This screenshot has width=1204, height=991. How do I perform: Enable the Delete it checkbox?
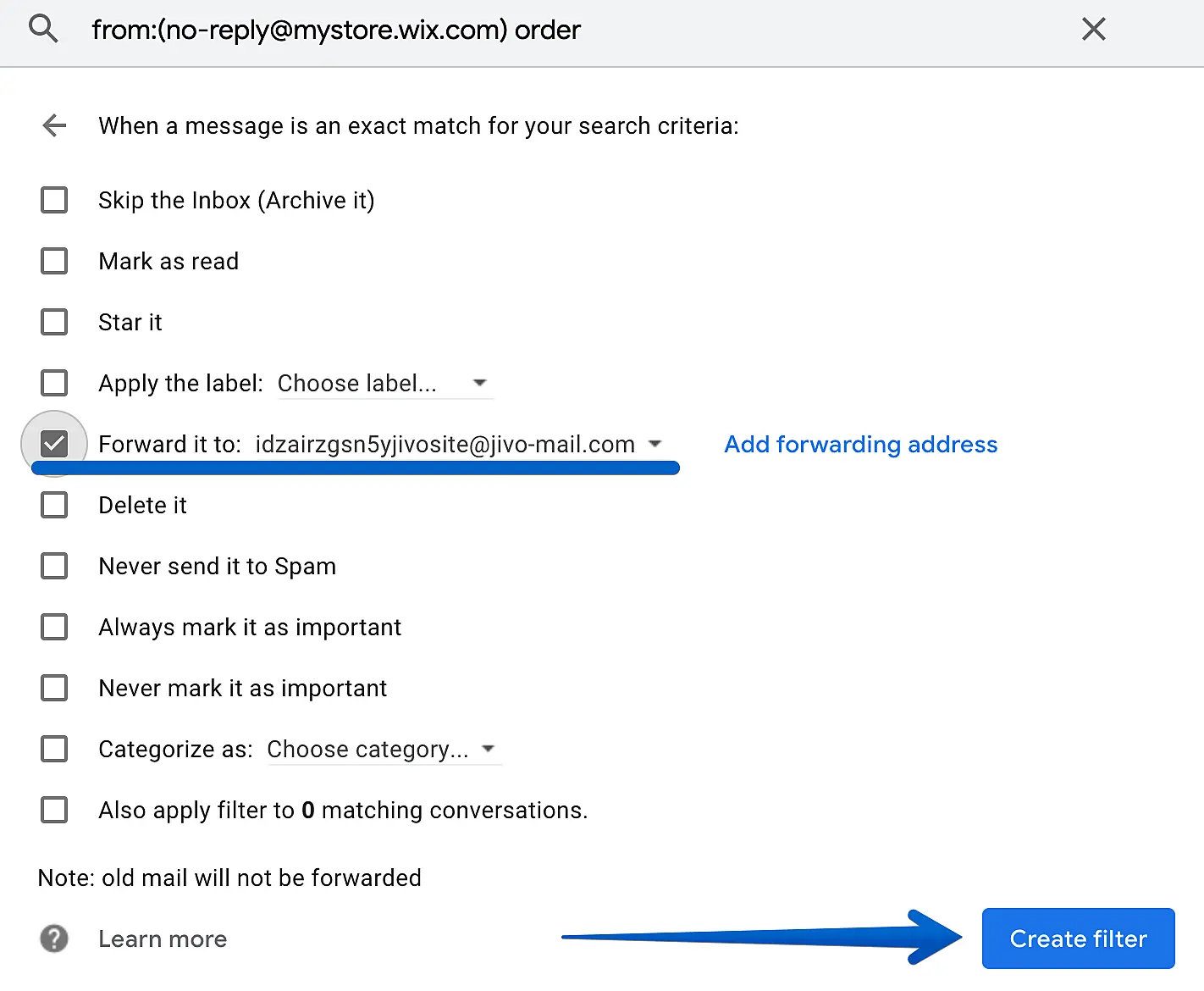54,506
